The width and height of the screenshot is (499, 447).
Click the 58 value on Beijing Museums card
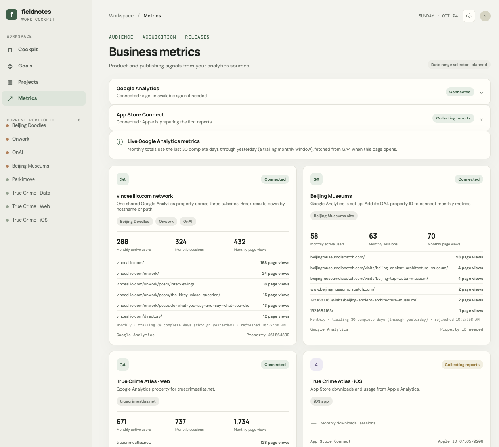[314, 236]
